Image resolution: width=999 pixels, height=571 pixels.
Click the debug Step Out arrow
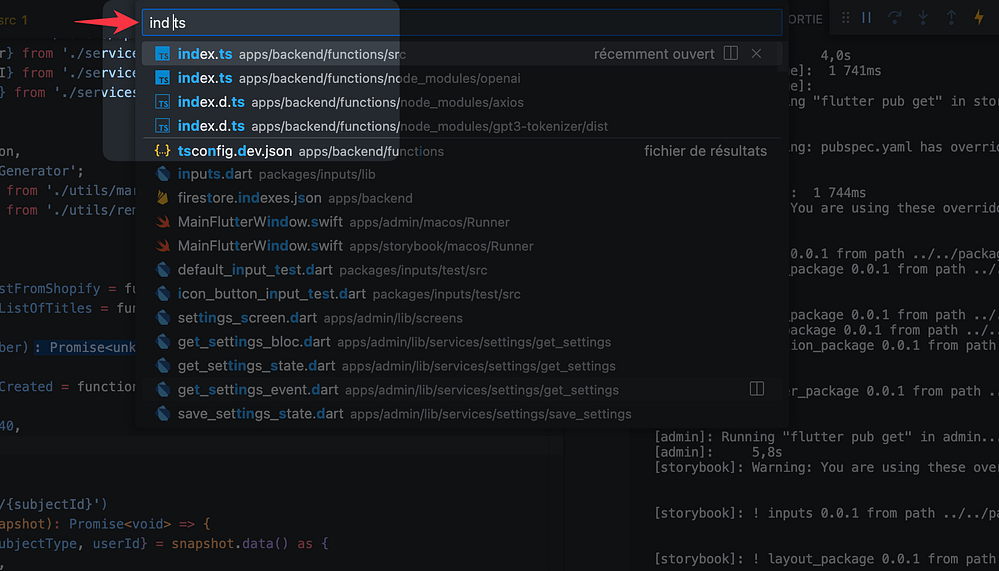[x=951, y=19]
